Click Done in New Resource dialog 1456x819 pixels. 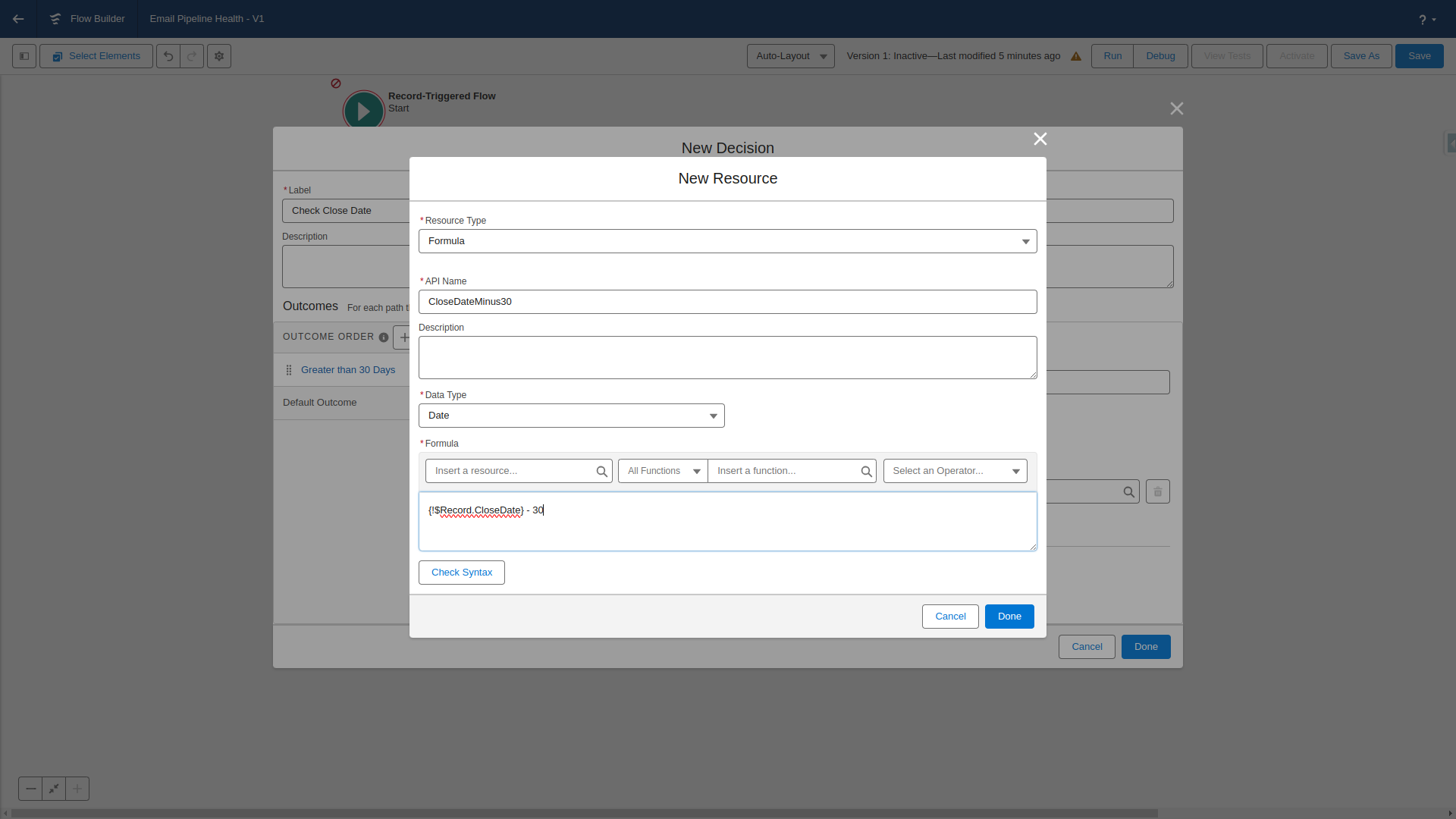(1009, 617)
